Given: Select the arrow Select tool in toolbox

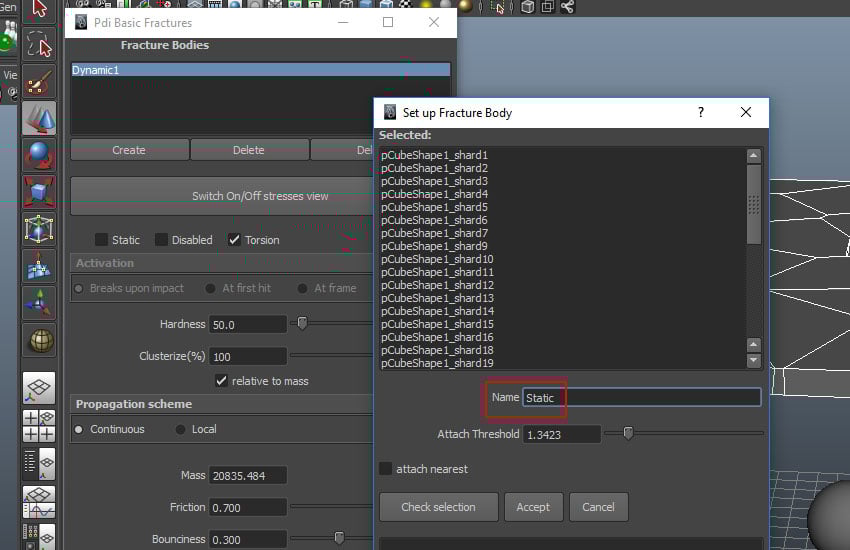Looking at the screenshot, I should click(39, 10).
